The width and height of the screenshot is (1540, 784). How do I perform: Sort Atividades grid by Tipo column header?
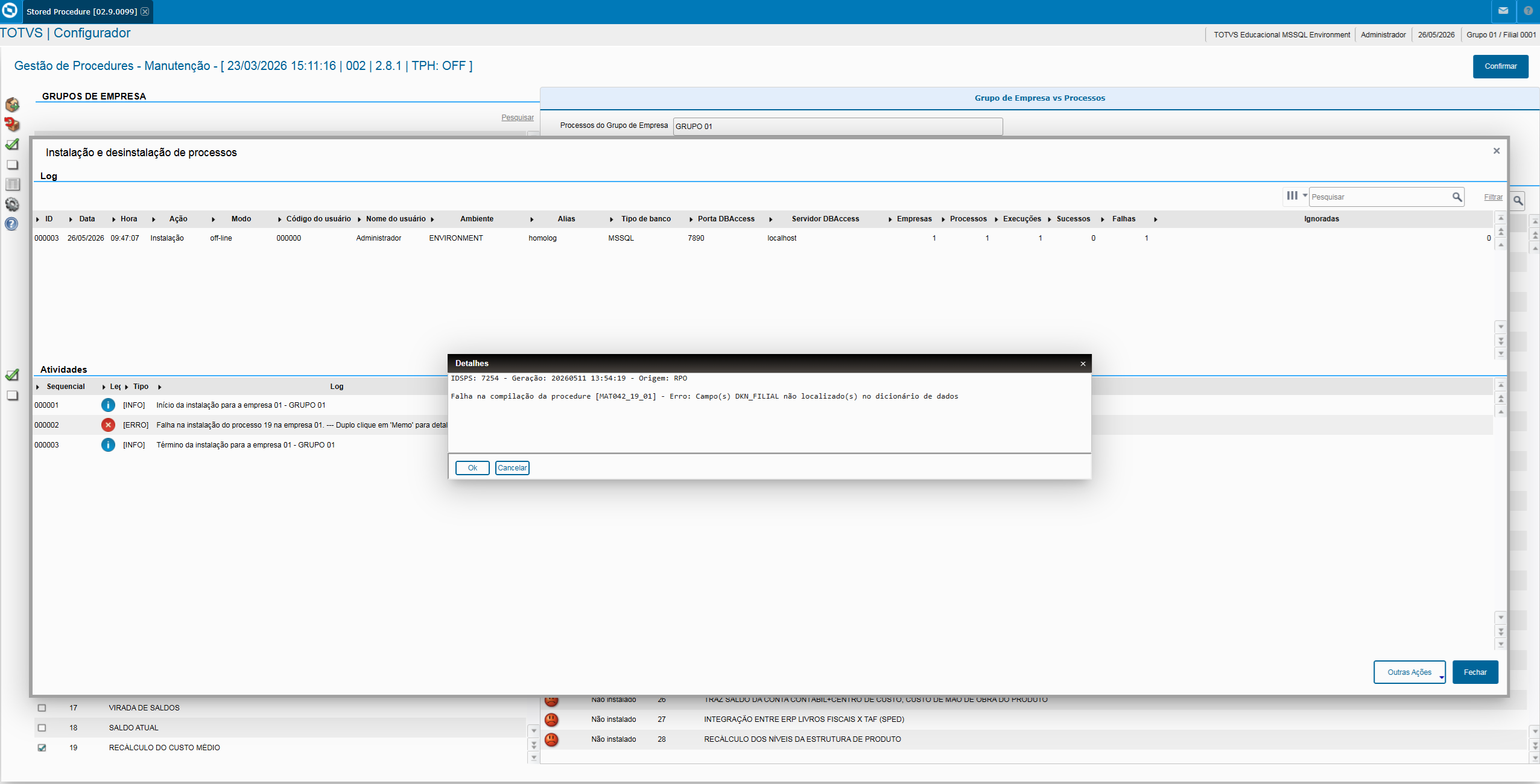(141, 387)
